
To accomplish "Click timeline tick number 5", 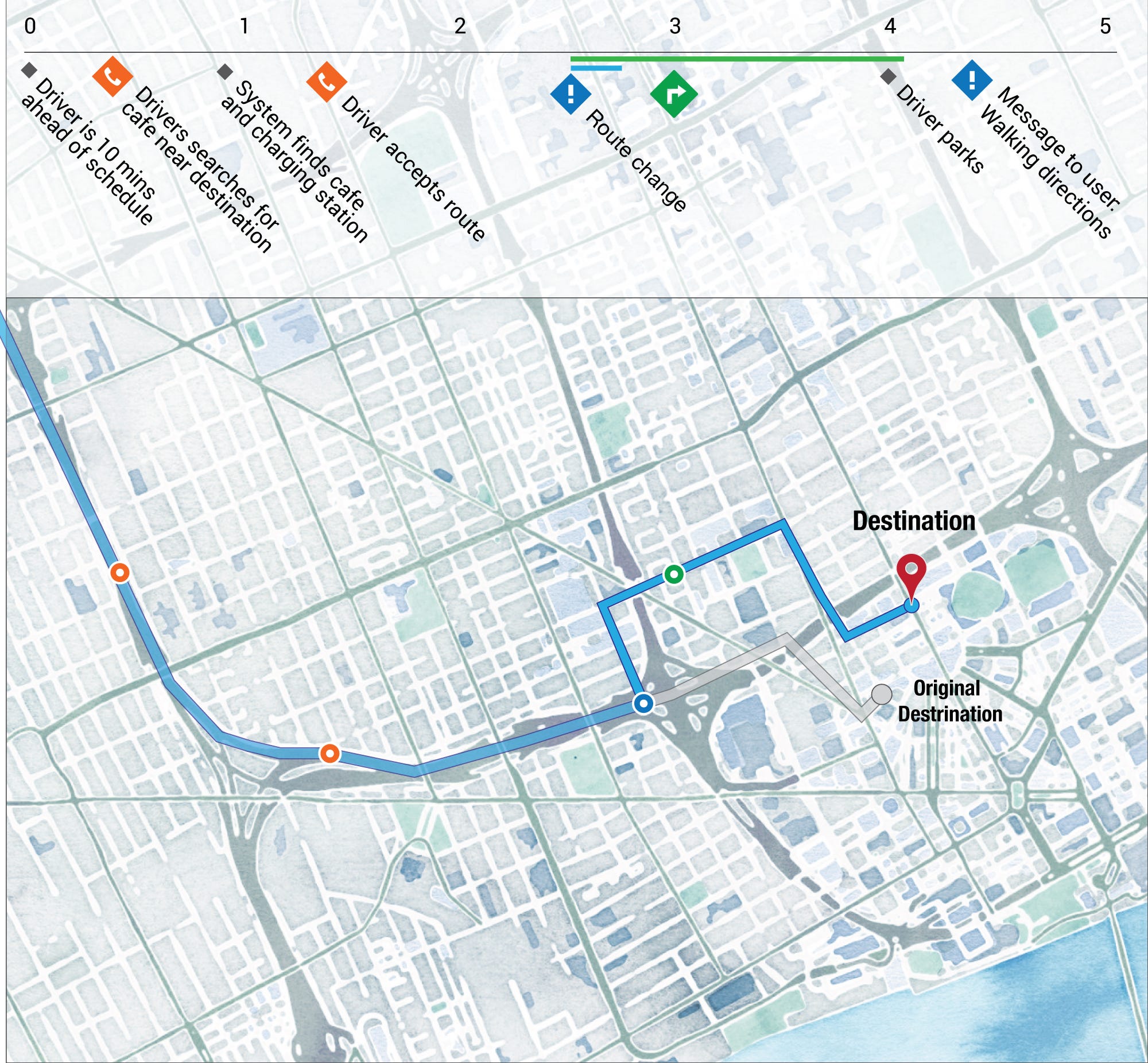I will (x=1105, y=26).
